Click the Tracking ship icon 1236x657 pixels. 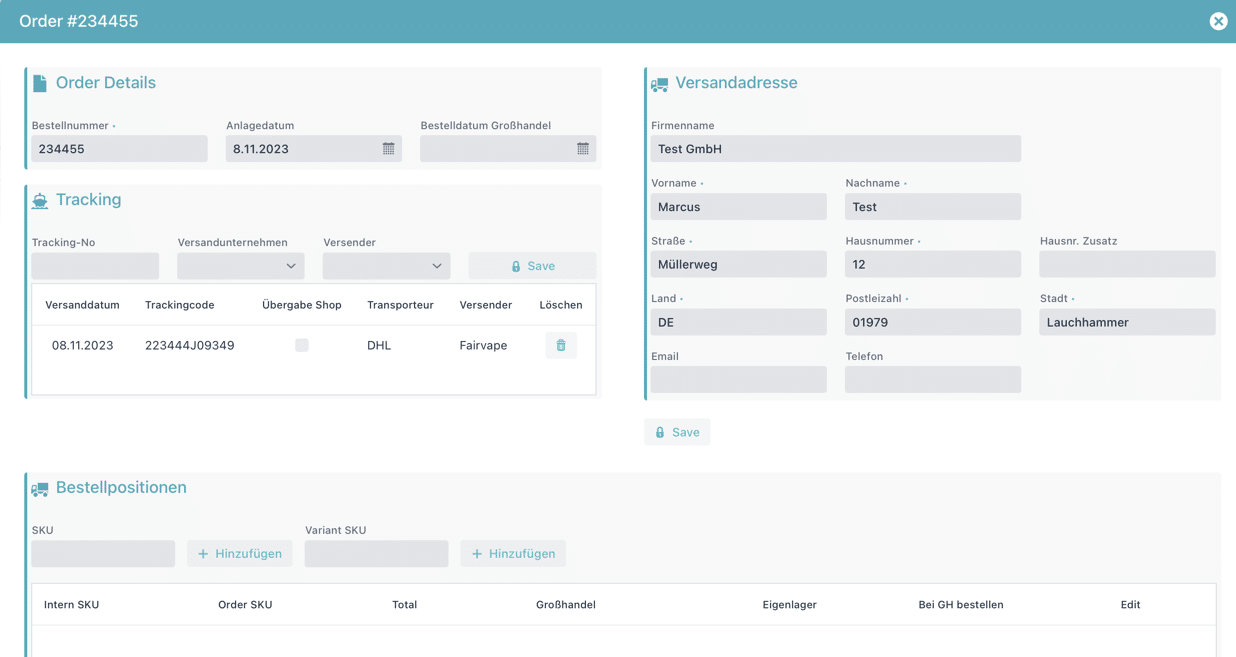[x=40, y=201]
